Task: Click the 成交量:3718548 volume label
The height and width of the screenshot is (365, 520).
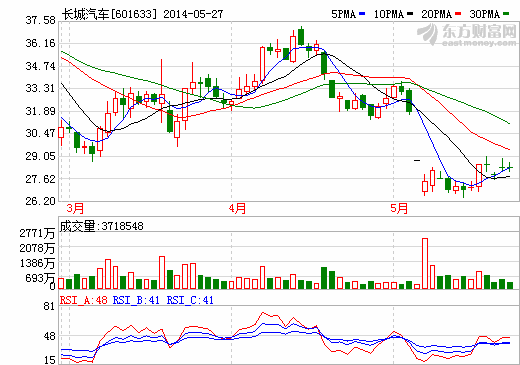Action: tap(102, 226)
